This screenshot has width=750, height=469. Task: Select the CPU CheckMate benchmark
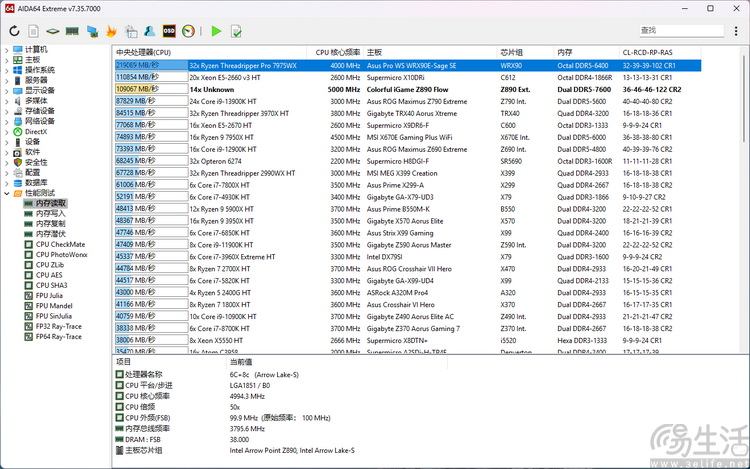(60, 244)
